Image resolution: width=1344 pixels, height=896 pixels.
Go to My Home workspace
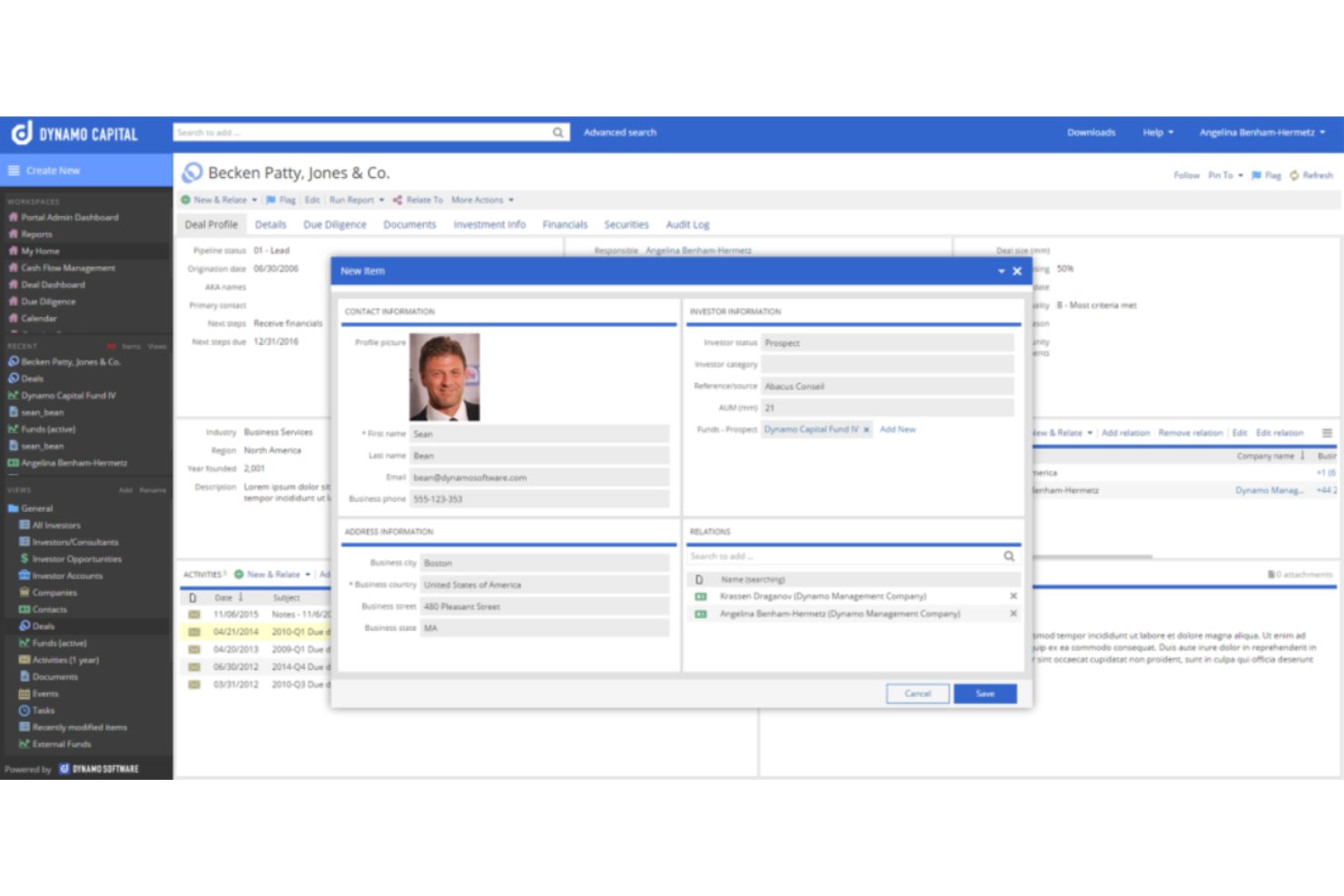tap(40, 251)
